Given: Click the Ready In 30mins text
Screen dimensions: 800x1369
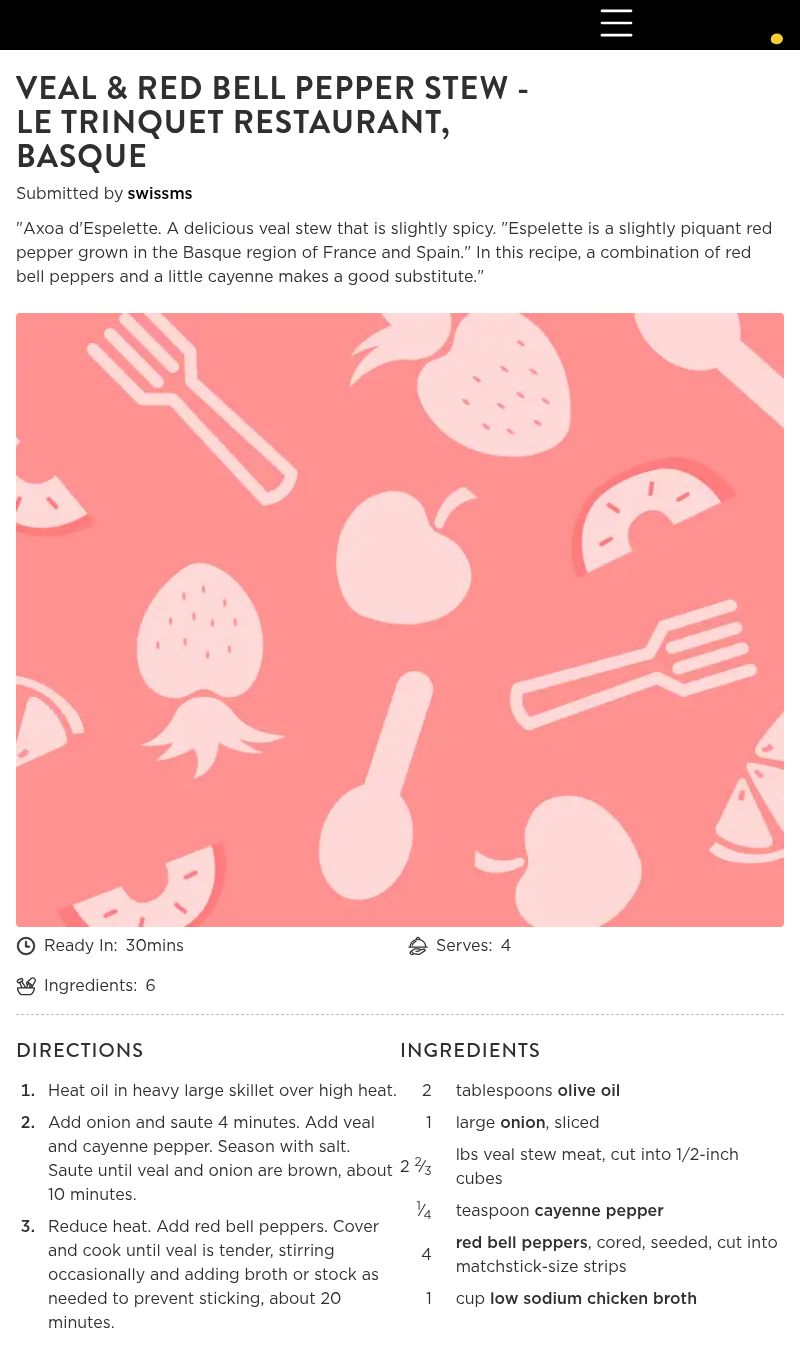Looking at the screenshot, I should point(114,946).
